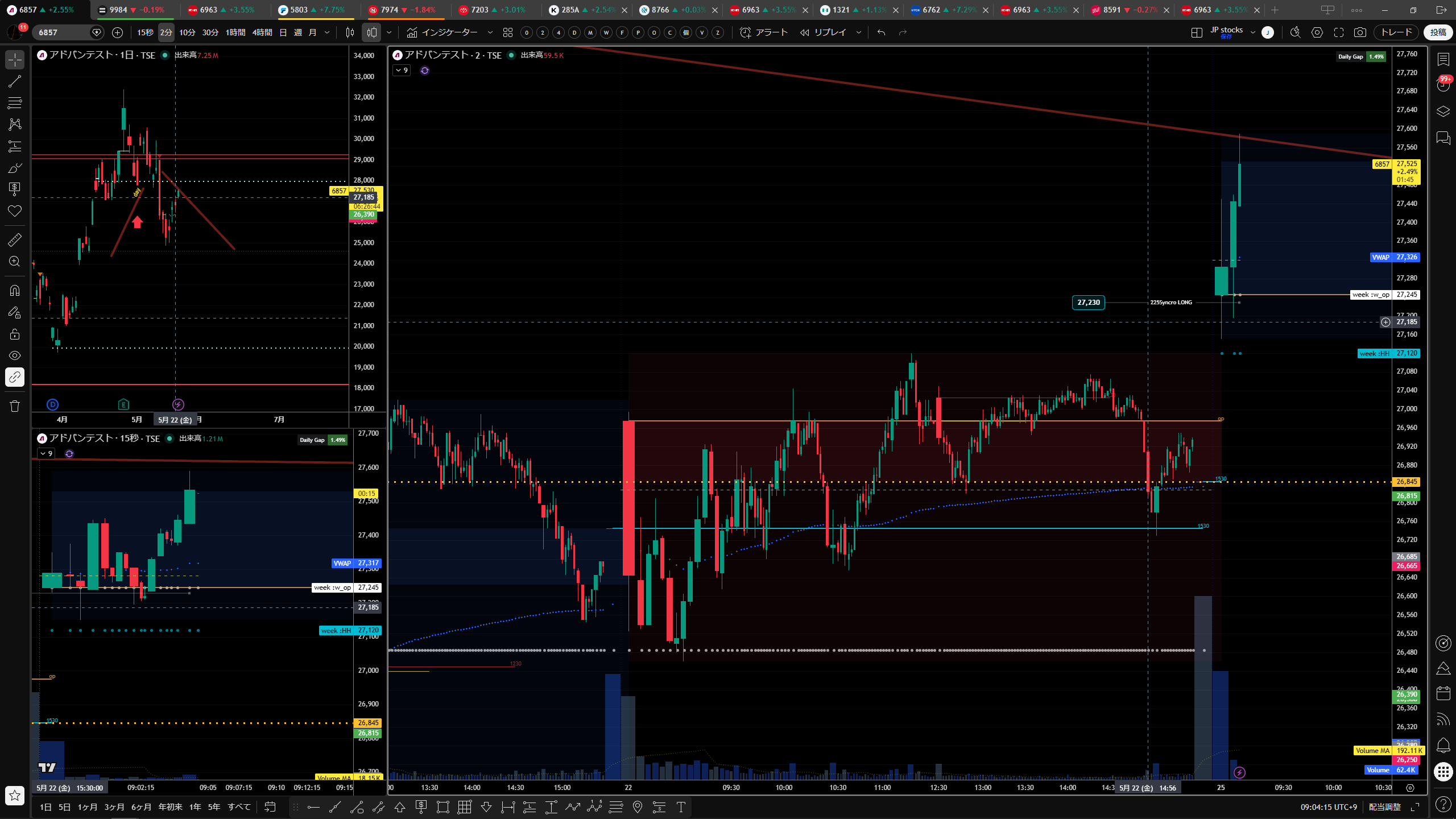
Task: Expand the timeframe interval dropdown arrow
Action: 327,32
